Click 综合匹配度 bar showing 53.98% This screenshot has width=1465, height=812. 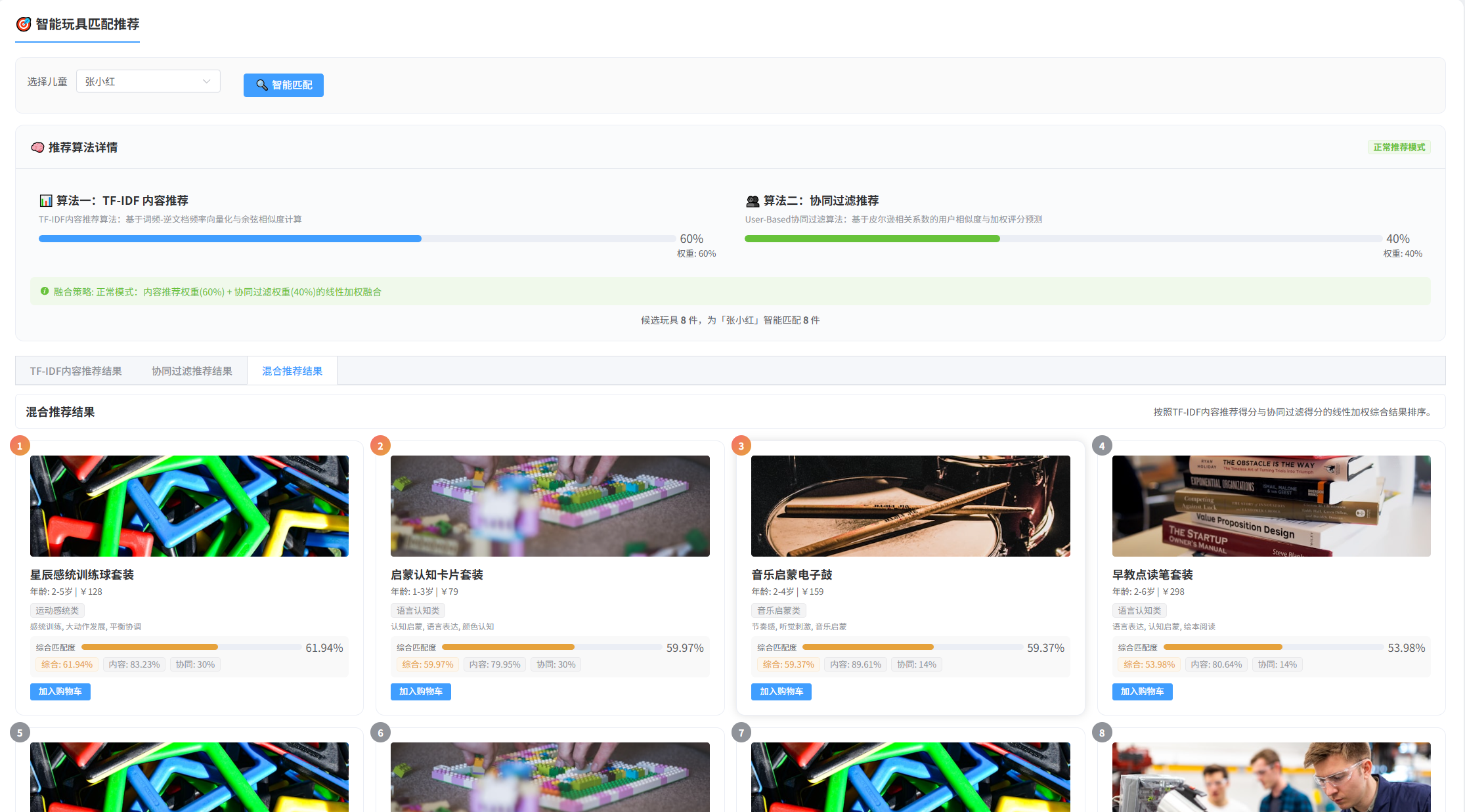tap(1274, 647)
